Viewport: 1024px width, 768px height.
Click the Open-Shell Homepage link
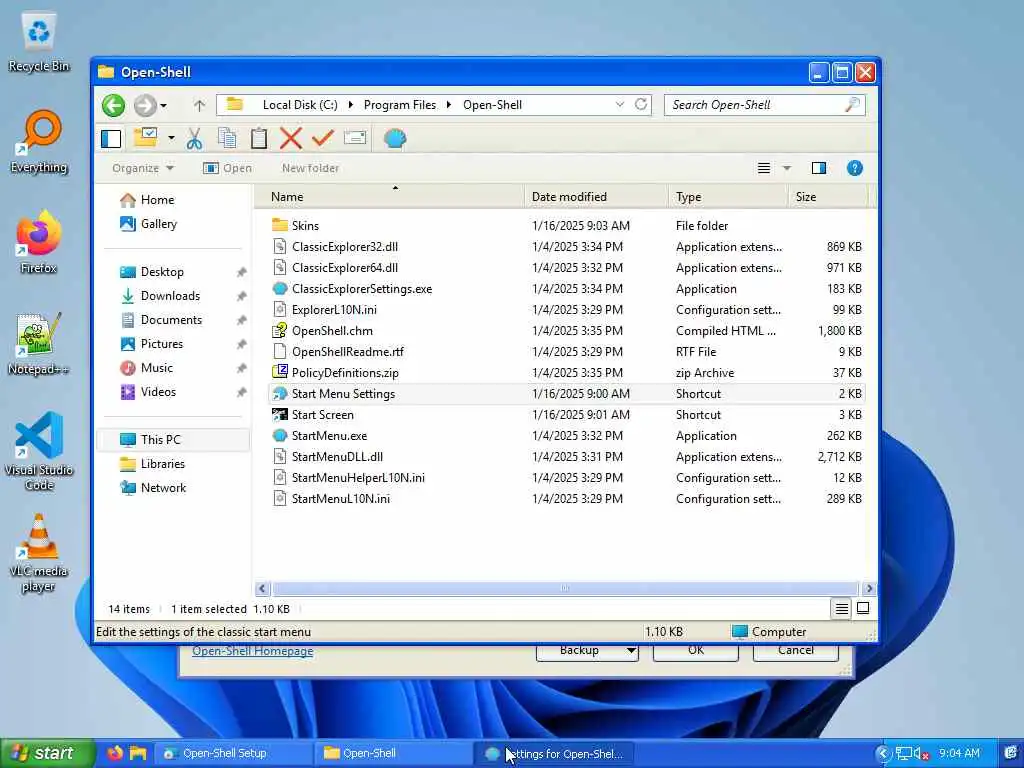click(253, 651)
